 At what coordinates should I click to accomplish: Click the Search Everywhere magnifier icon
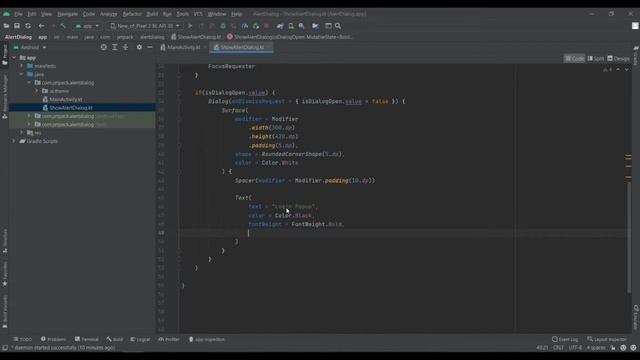tap(338, 26)
